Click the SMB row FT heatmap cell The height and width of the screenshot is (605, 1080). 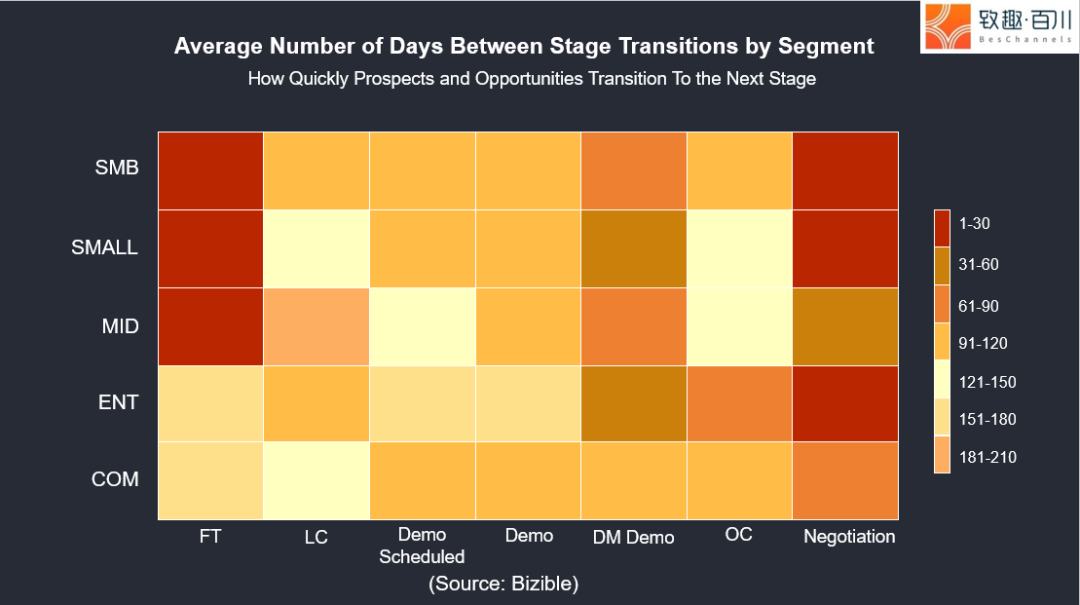pos(211,170)
